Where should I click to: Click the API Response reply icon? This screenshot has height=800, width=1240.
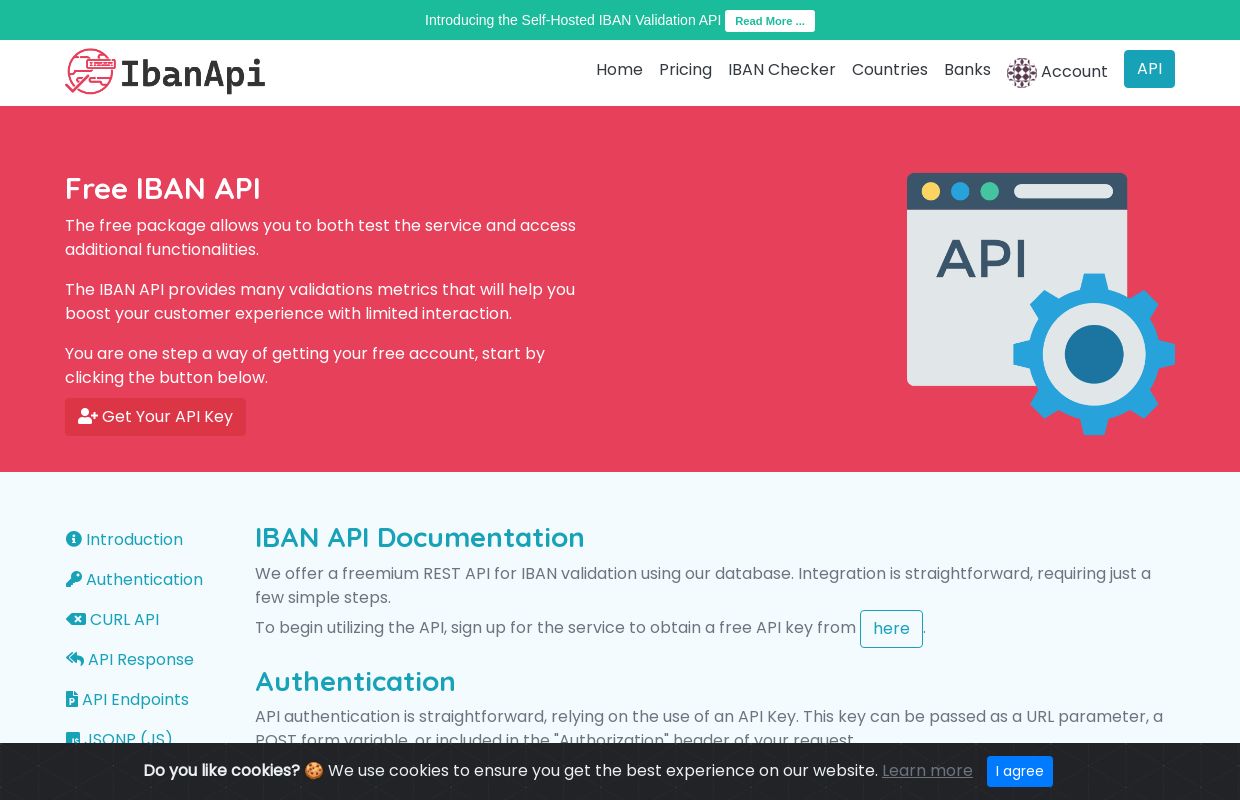[75, 659]
